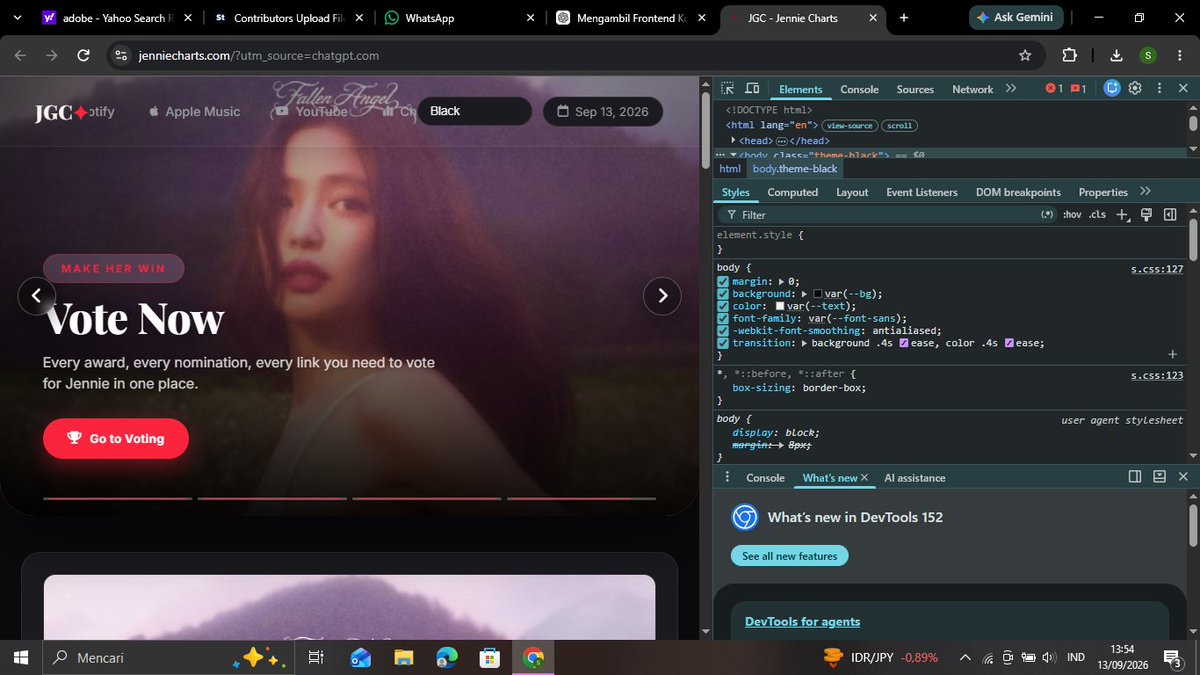This screenshot has height=675, width=1200.
Task: Open the Chrome profile avatar
Action: click(x=1148, y=56)
